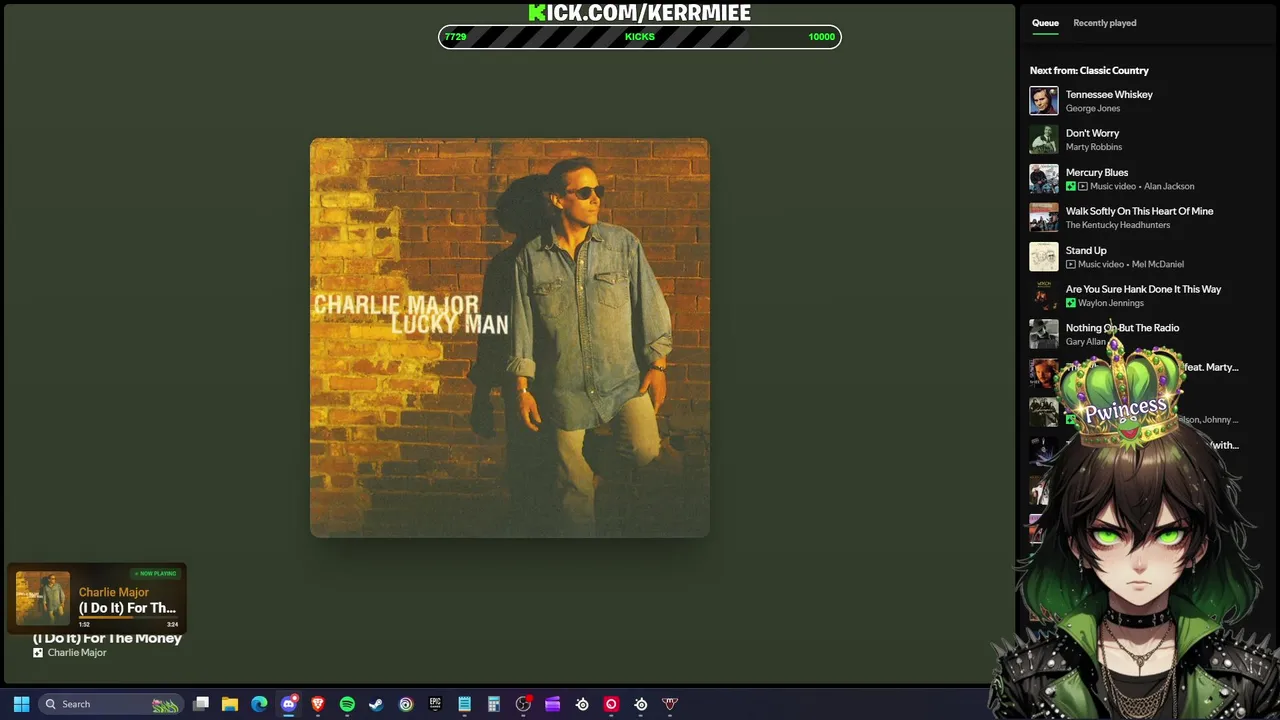Click the album art in Now Playing widget

[x=43, y=599]
